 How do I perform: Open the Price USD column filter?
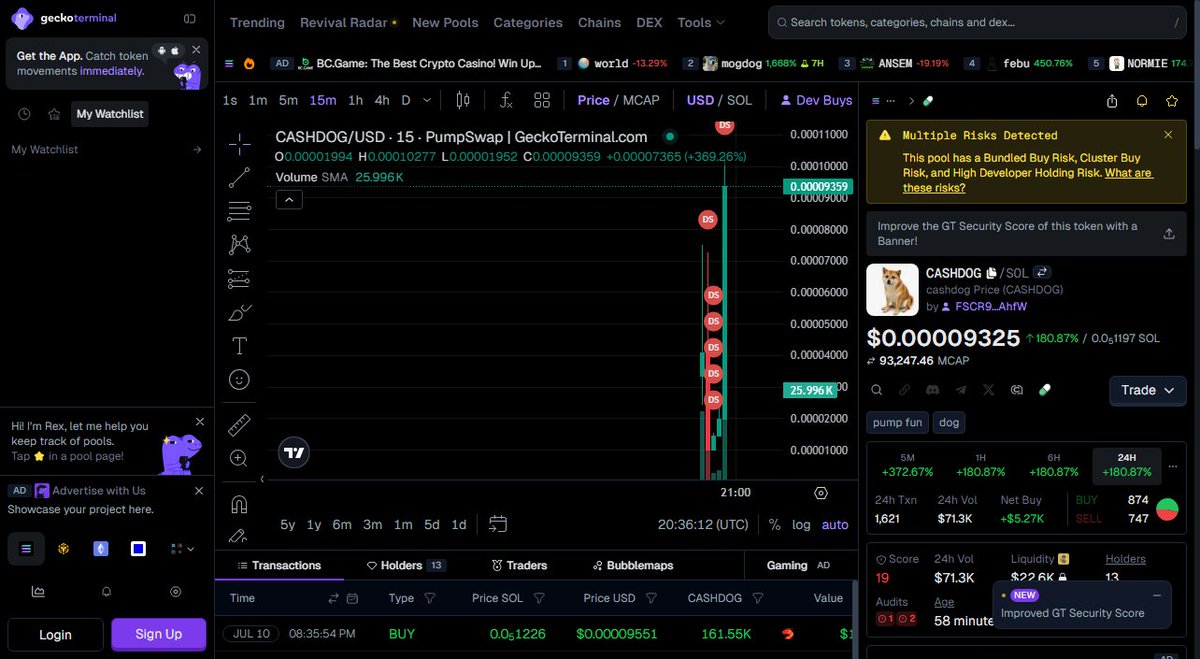click(x=651, y=598)
